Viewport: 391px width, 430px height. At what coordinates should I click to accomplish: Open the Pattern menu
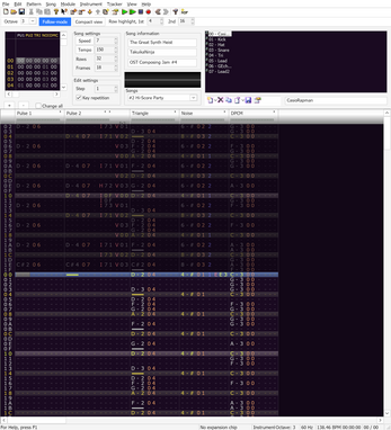coord(34,4)
